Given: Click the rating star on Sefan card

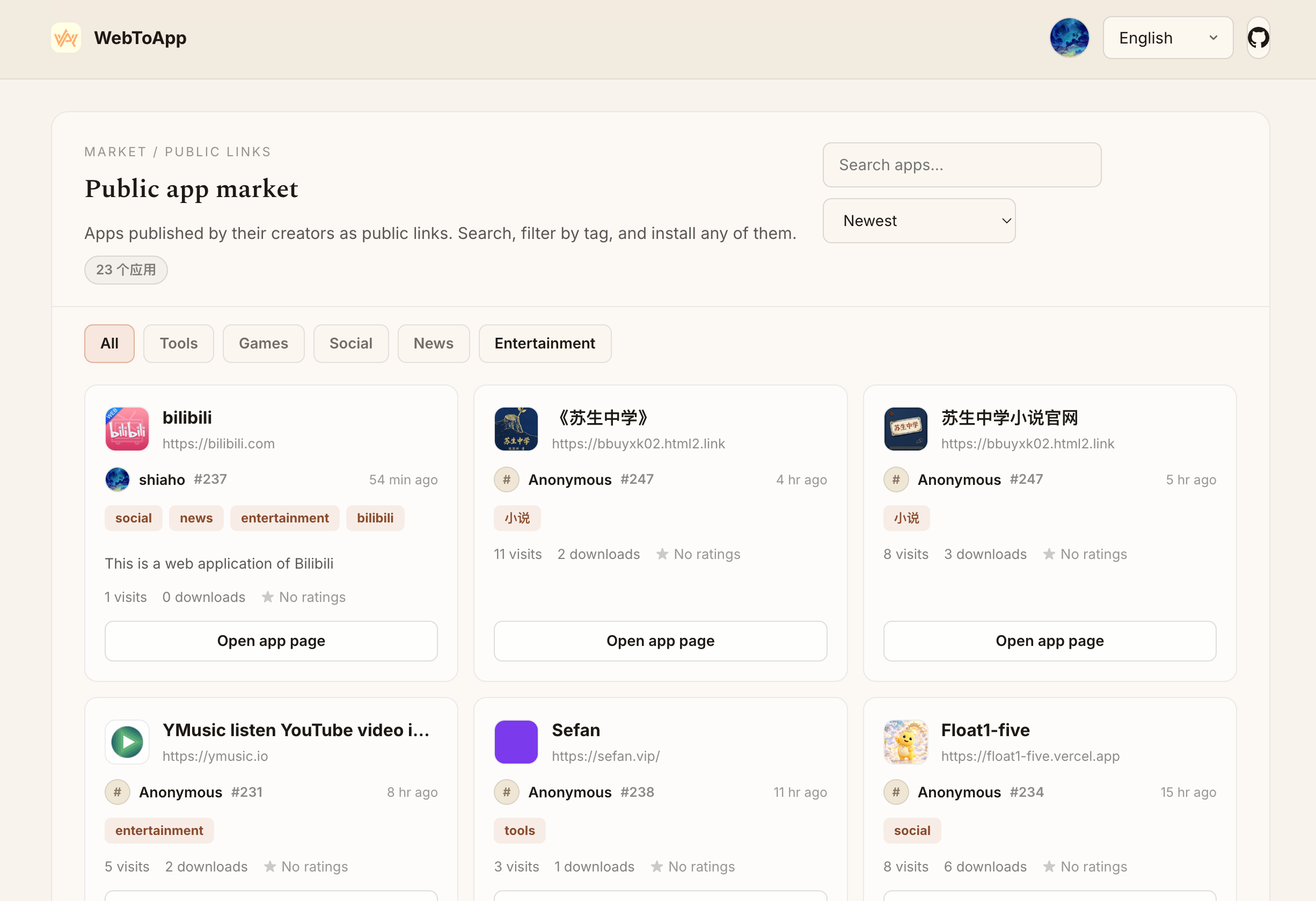Looking at the screenshot, I should tap(657, 867).
